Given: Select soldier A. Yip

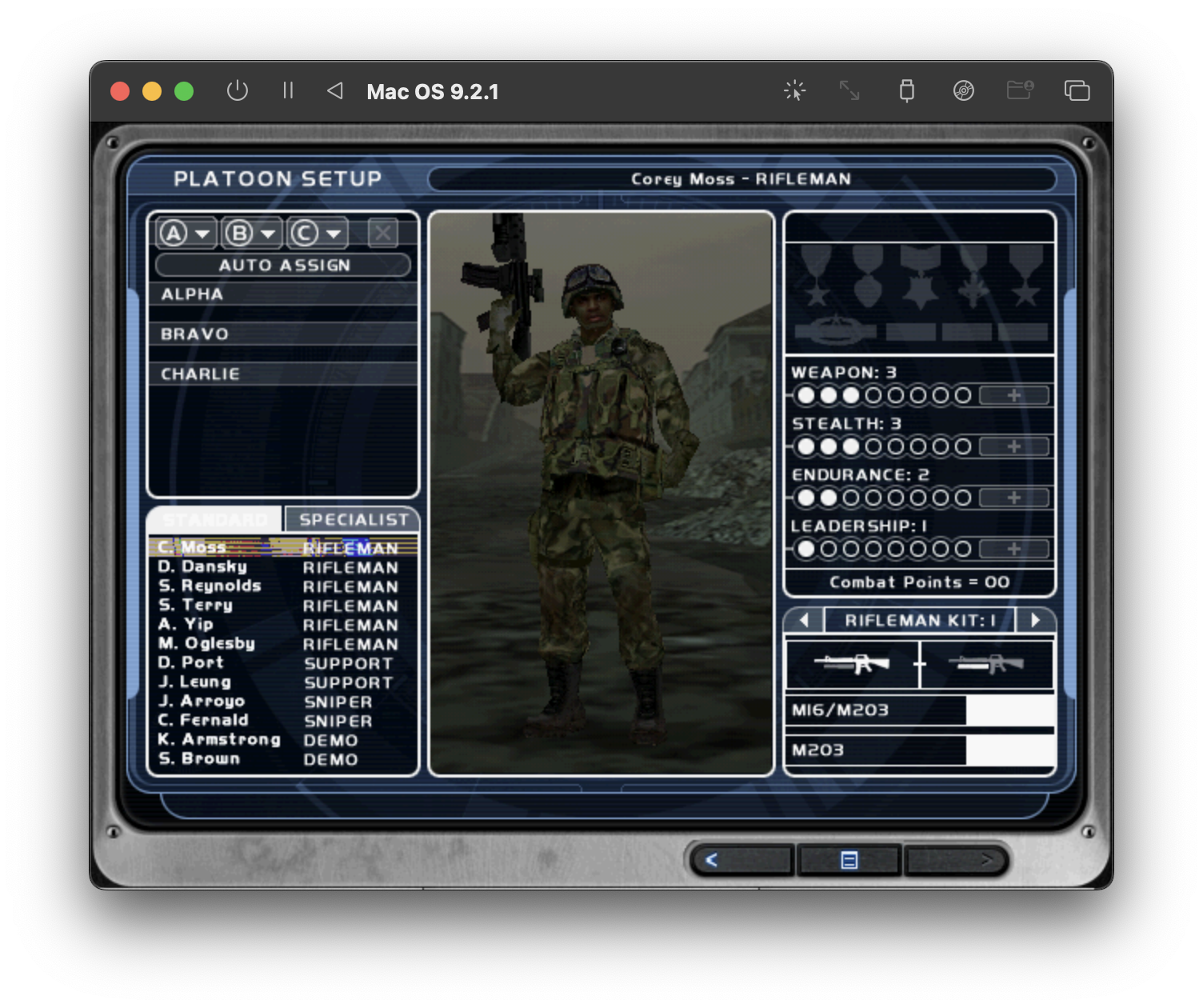Looking at the screenshot, I should coord(283,625).
